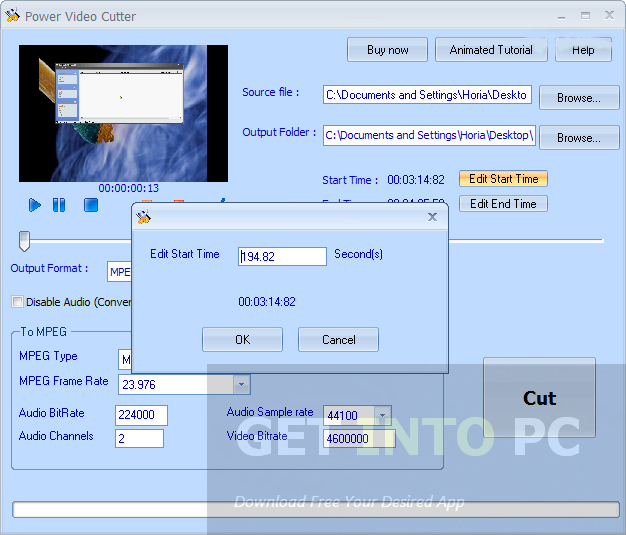Viewport: 626px width, 535px height.
Task: Close the Edit Start Time dialog
Action: [432, 217]
